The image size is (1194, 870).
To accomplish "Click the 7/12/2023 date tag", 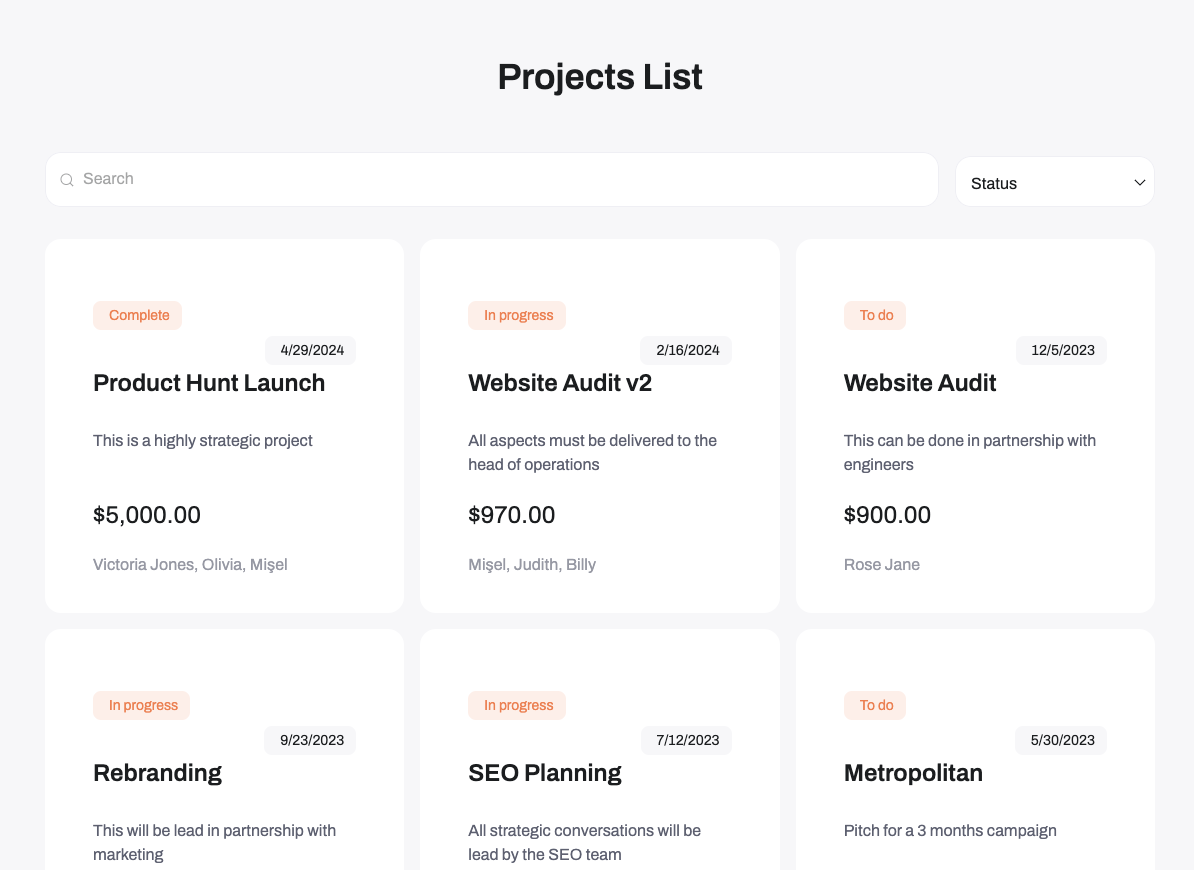I will coord(686,740).
